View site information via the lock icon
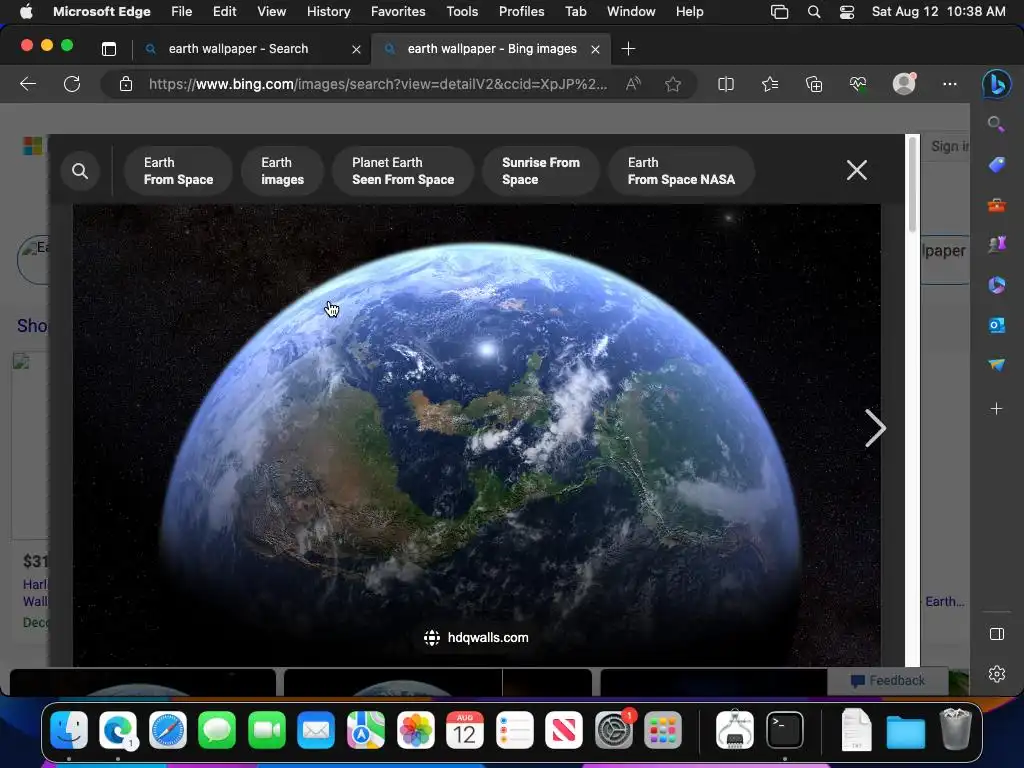Viewport: 1024px width, 768px height. tap(126, 84)
